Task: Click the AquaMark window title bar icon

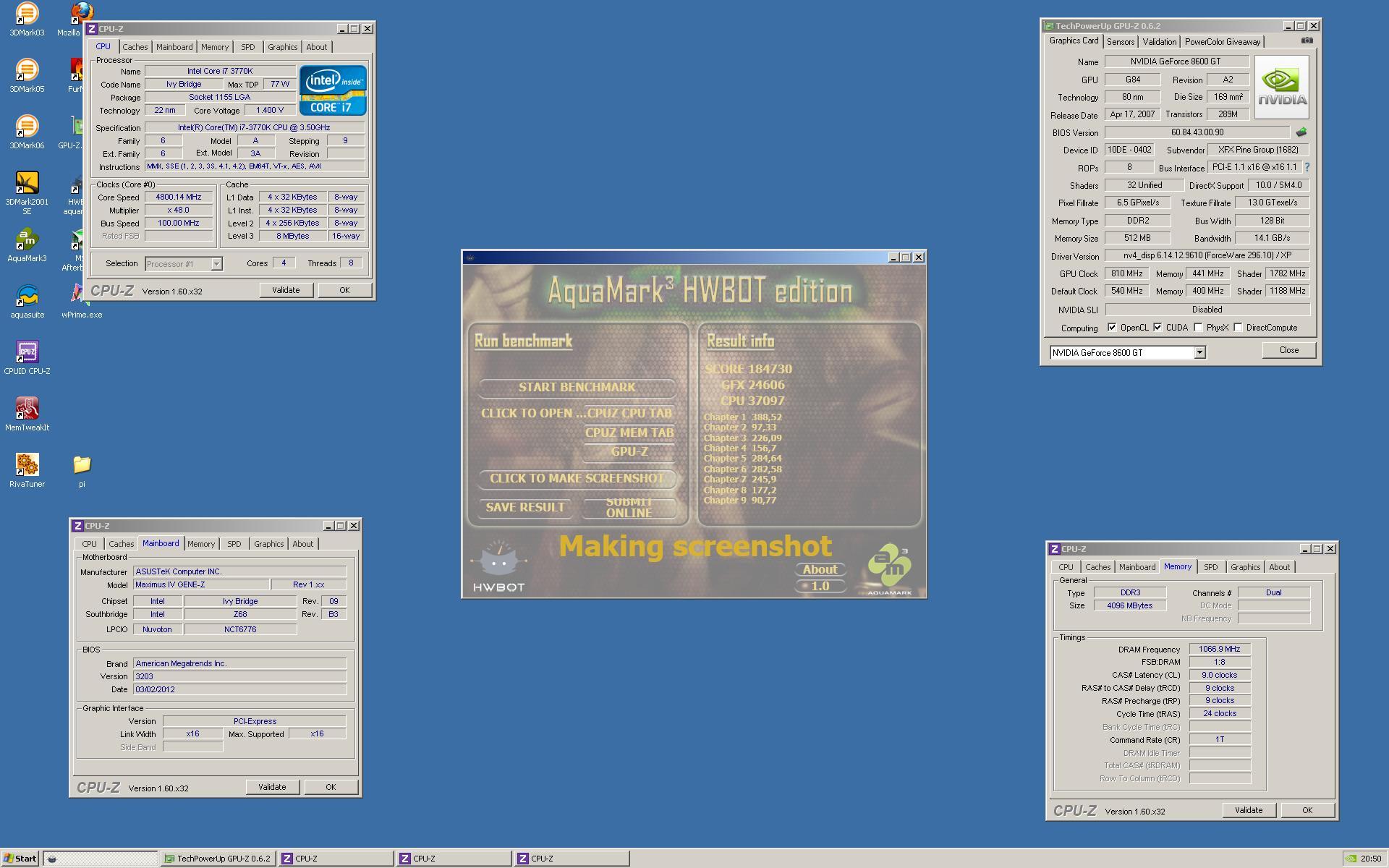Action: [470, 258]
